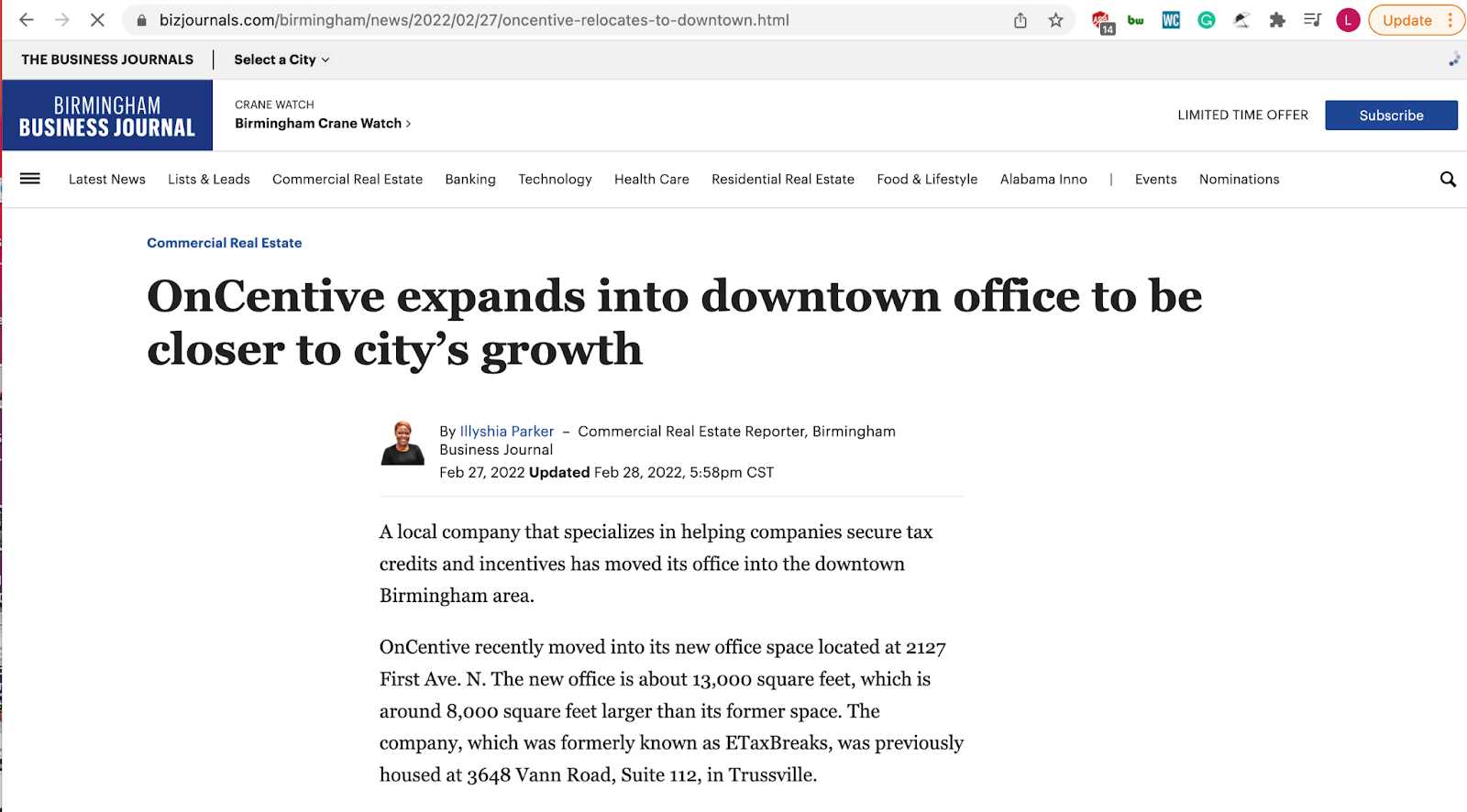Open the Technology section

(x=555, y=180)
